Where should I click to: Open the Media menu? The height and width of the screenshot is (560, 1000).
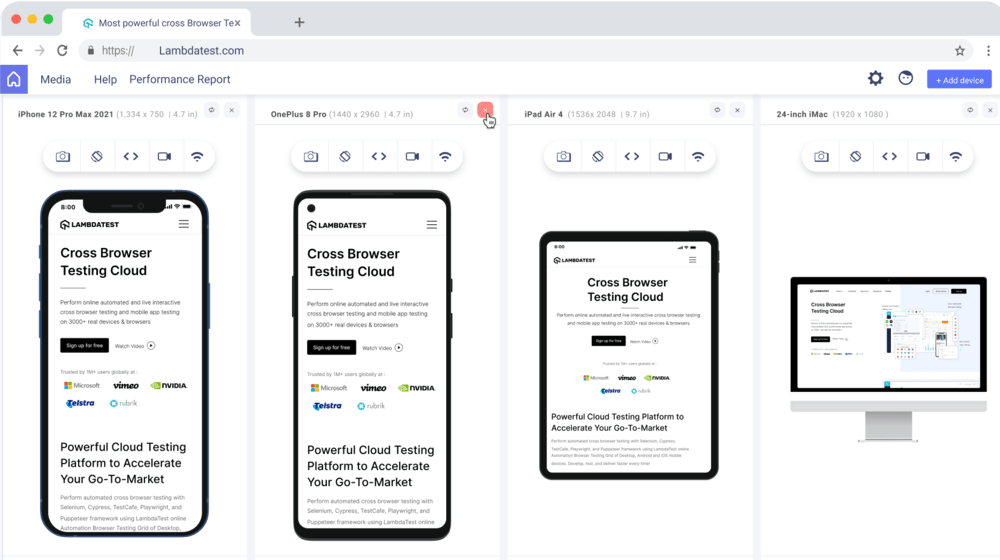55,79
